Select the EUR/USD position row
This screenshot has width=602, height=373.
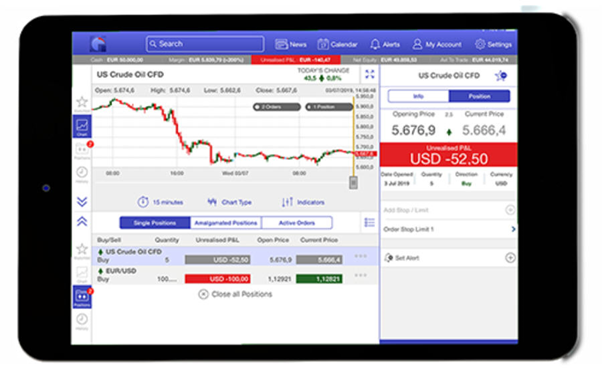[235, 275]
